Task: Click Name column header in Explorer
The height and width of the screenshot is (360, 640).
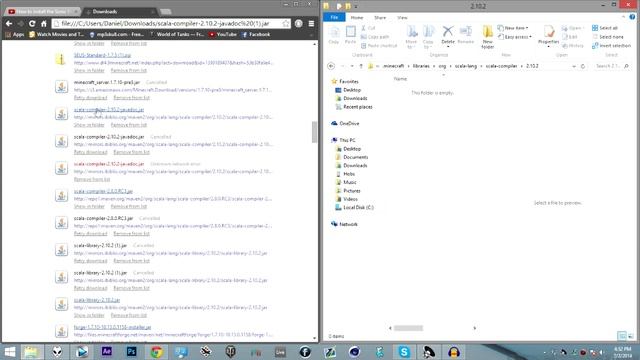Action: click(x=400, y=79)
